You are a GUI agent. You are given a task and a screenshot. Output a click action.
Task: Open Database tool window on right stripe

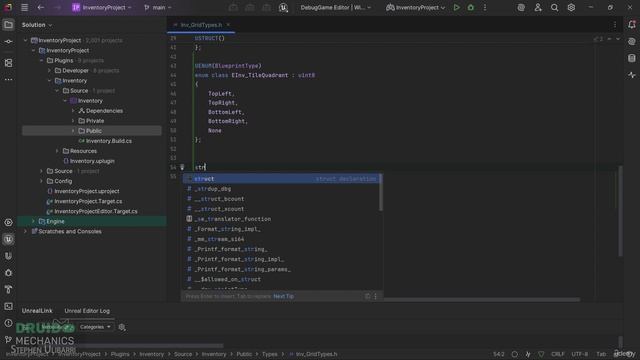632,58
